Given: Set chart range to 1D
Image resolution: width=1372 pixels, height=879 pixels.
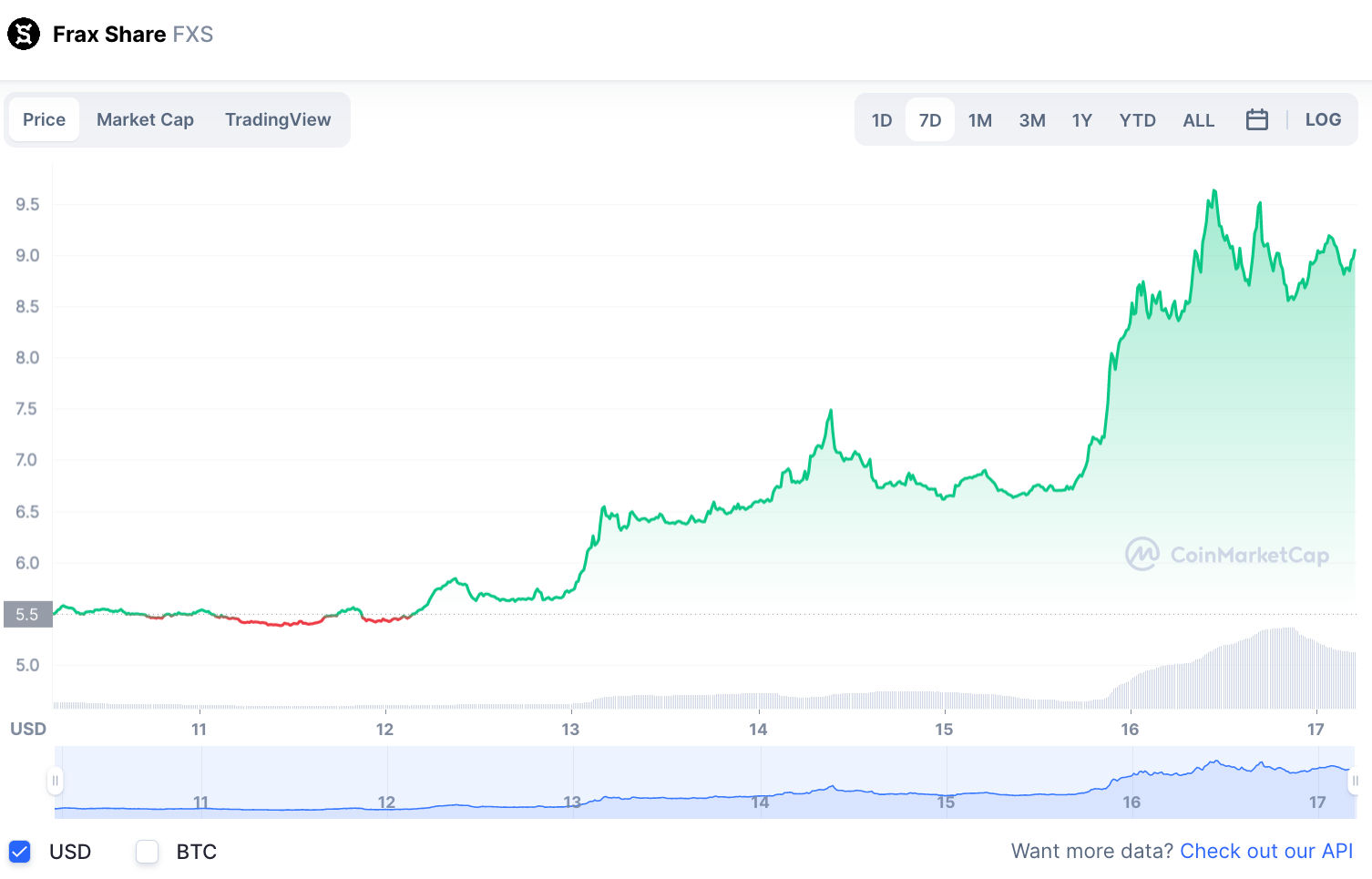Looking at the screenshot, I should pos(882,120).
